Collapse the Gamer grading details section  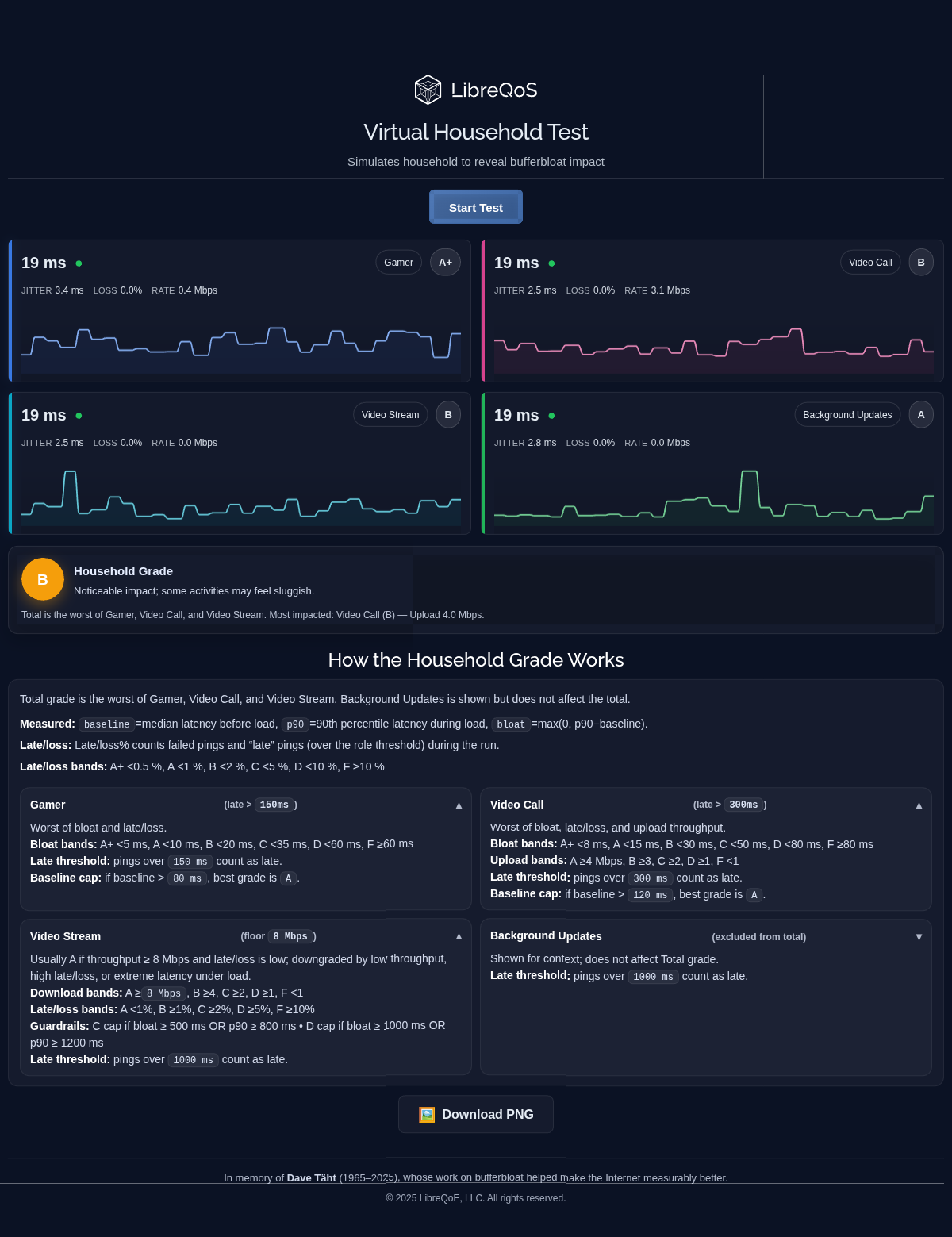click(459, 805)
